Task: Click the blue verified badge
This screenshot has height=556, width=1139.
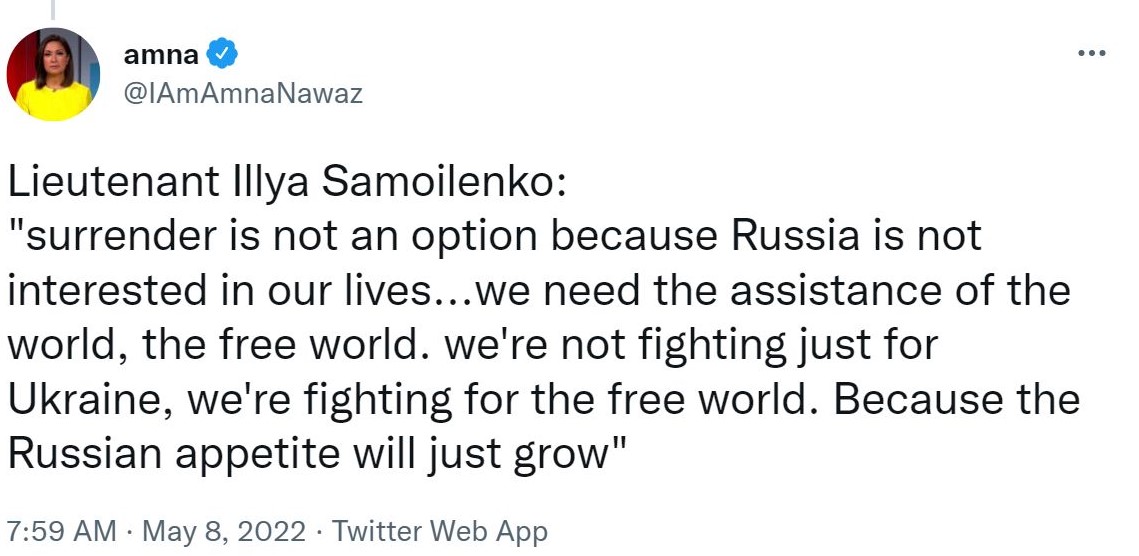Action: click(x=223, y=55)
